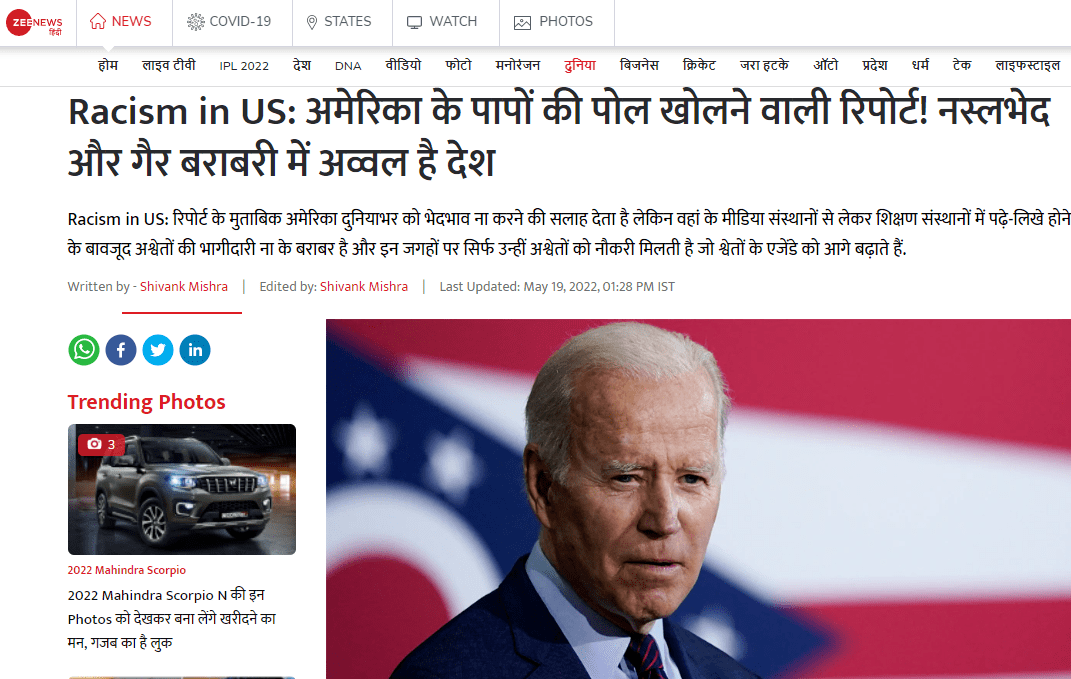The image size is (1071, 679).
Task: Open the COVID-19 virus icon tab
Action: pyautogui.click(x=230, y=22)
